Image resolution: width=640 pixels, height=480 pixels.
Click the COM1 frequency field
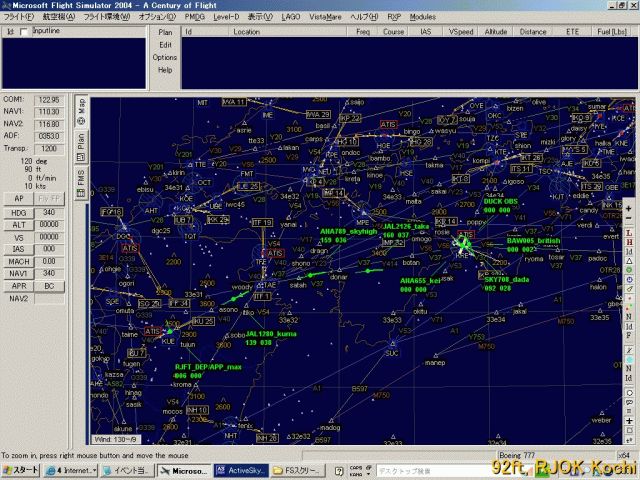pos(48,100)
